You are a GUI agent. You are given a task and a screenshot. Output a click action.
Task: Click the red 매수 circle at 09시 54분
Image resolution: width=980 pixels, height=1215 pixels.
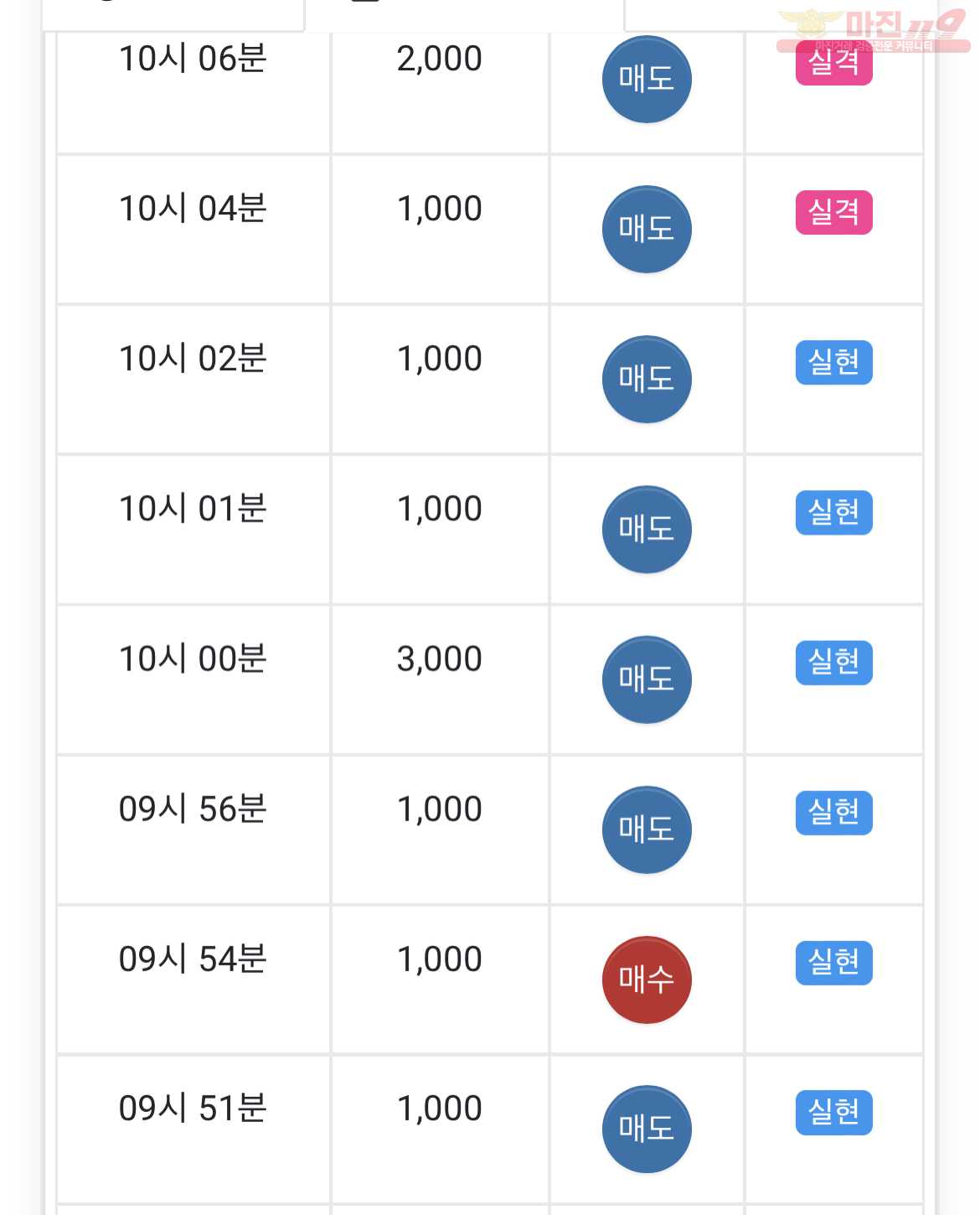[647, 980]
